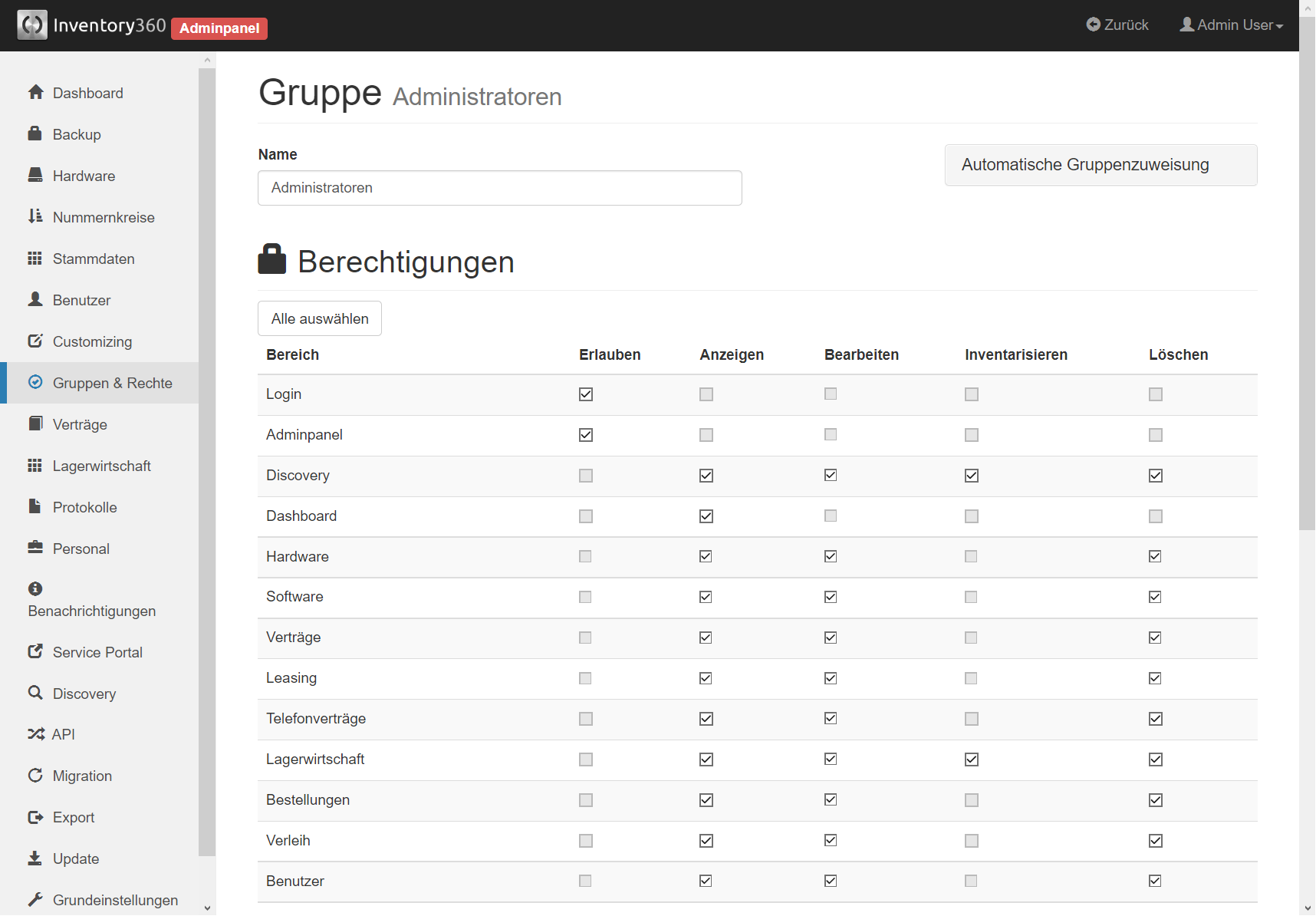Click the Inventory360 logo icon

32,25
